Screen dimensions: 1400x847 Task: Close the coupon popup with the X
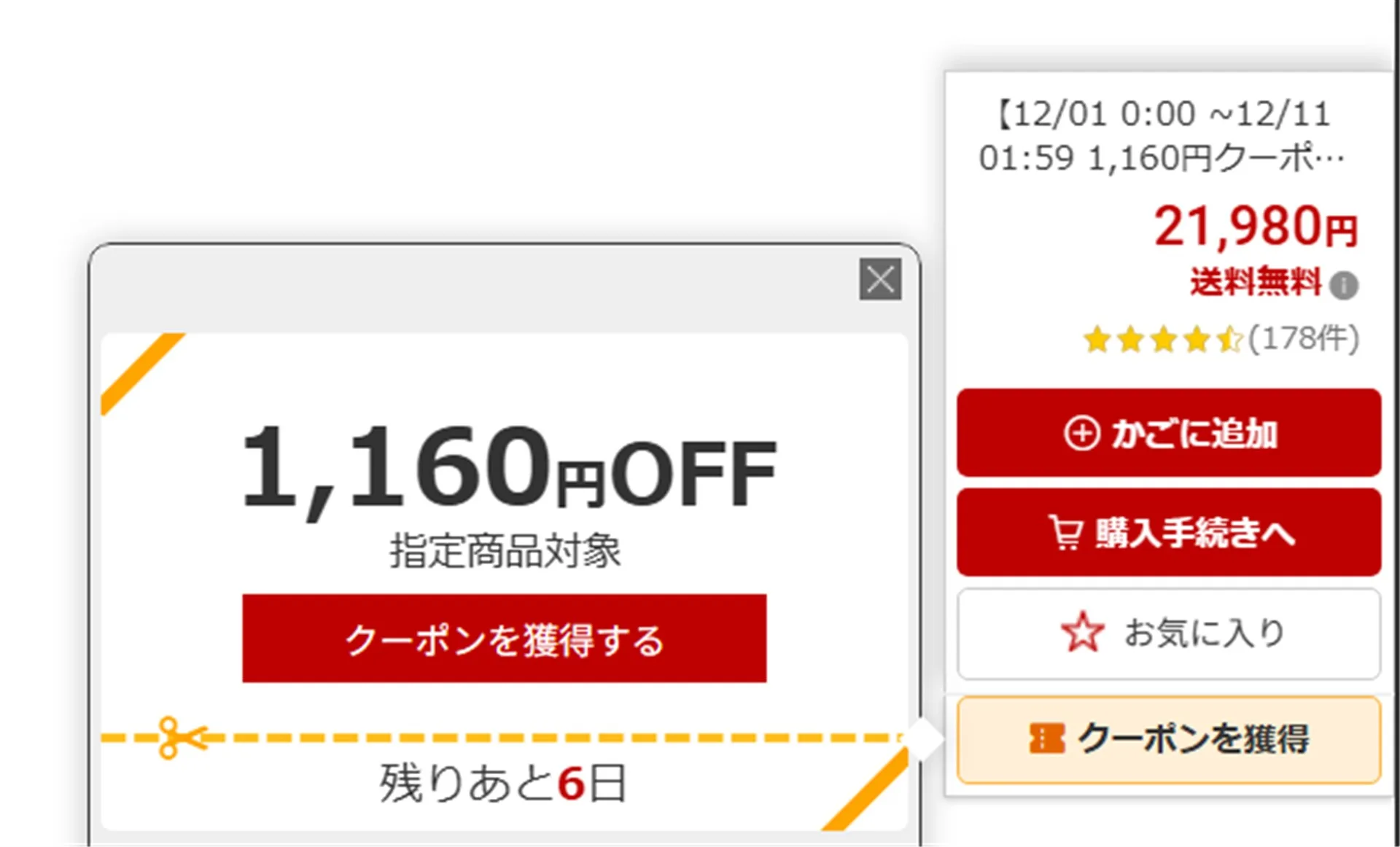click(x=880, y=279)
